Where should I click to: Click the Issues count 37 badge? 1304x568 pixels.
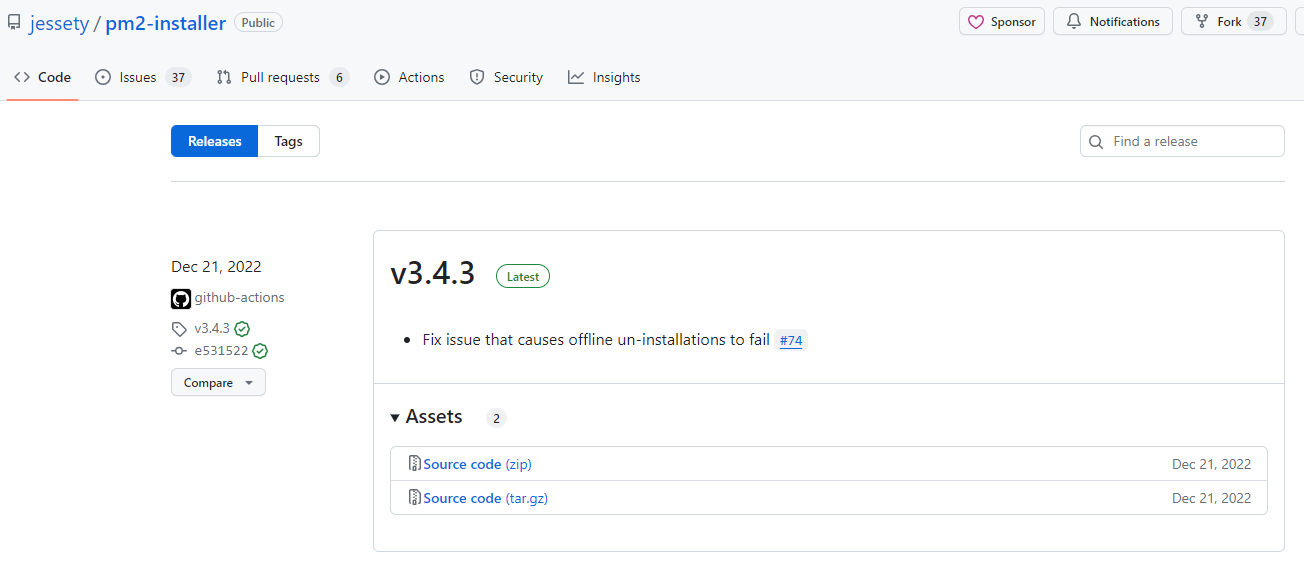(x=178, y=77)
